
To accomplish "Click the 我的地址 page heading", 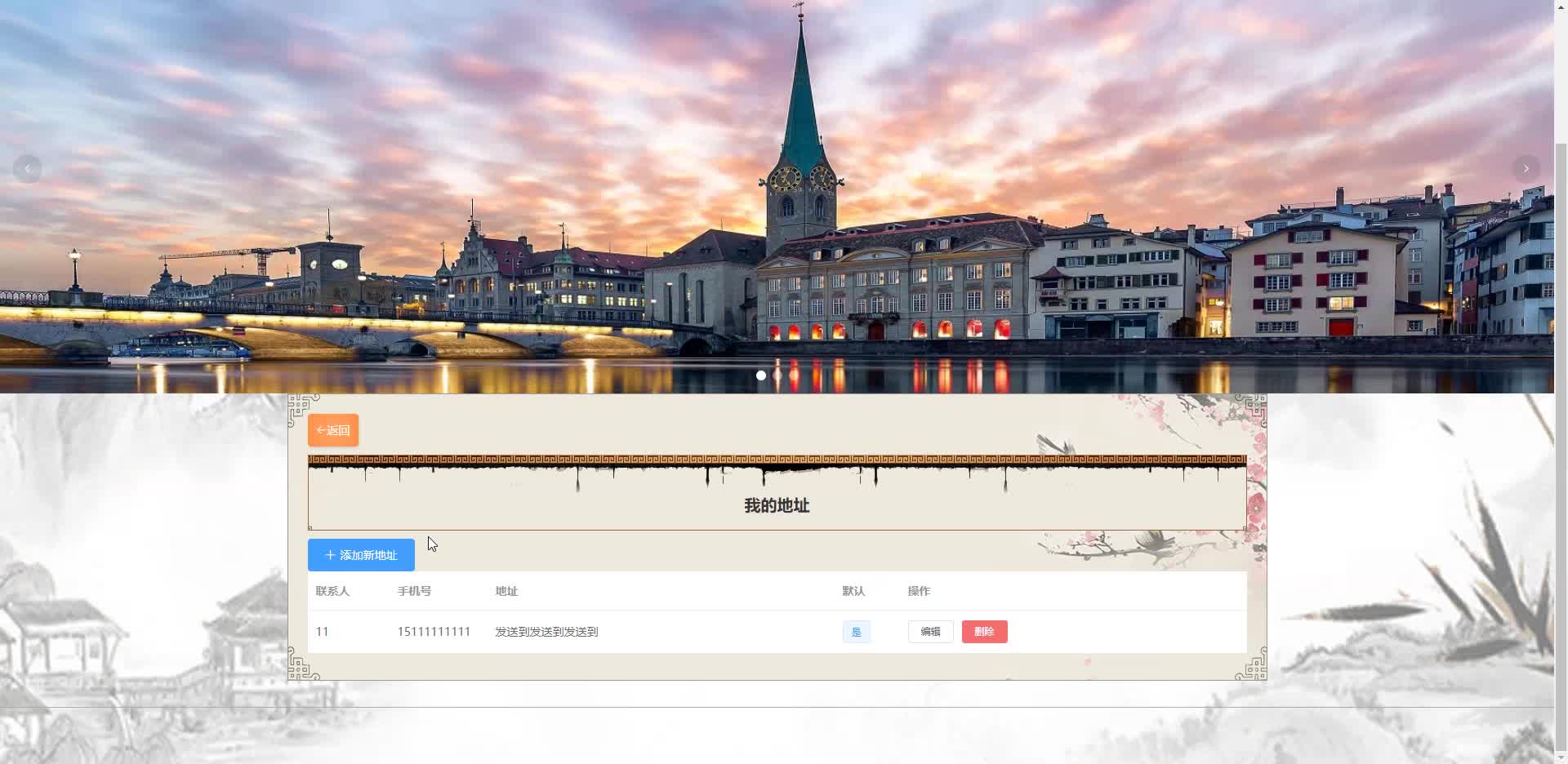I will tap(777, 506).
